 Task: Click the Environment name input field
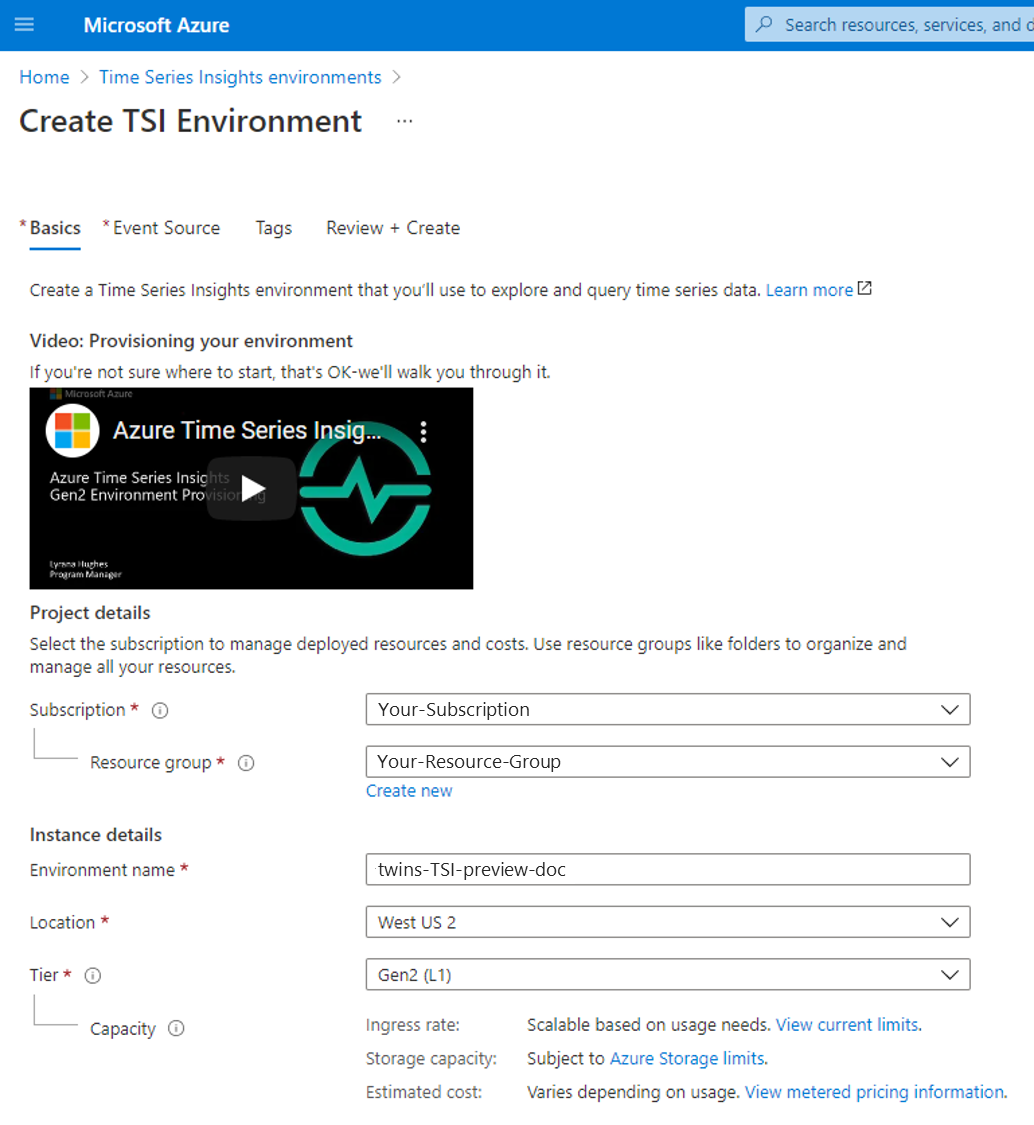click(667, 870)
